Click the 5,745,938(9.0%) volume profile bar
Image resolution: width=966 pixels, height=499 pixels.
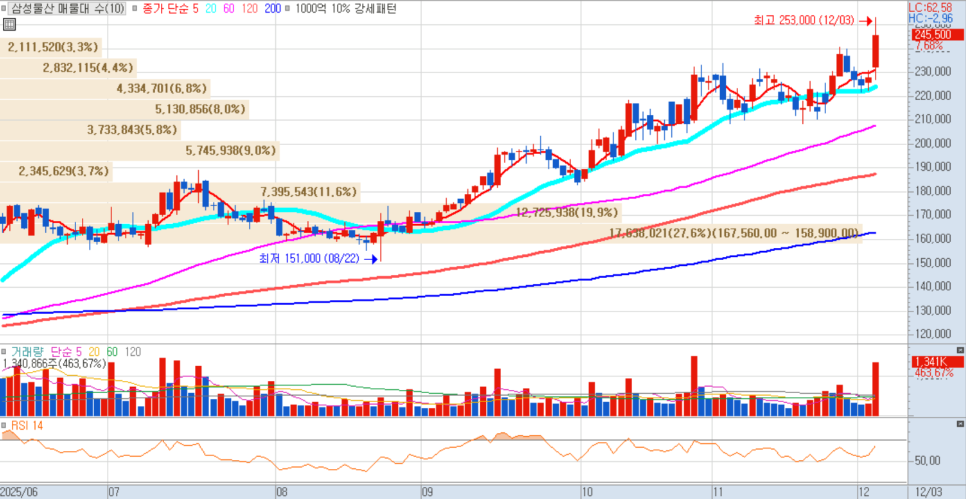click(x=140, y=150)
